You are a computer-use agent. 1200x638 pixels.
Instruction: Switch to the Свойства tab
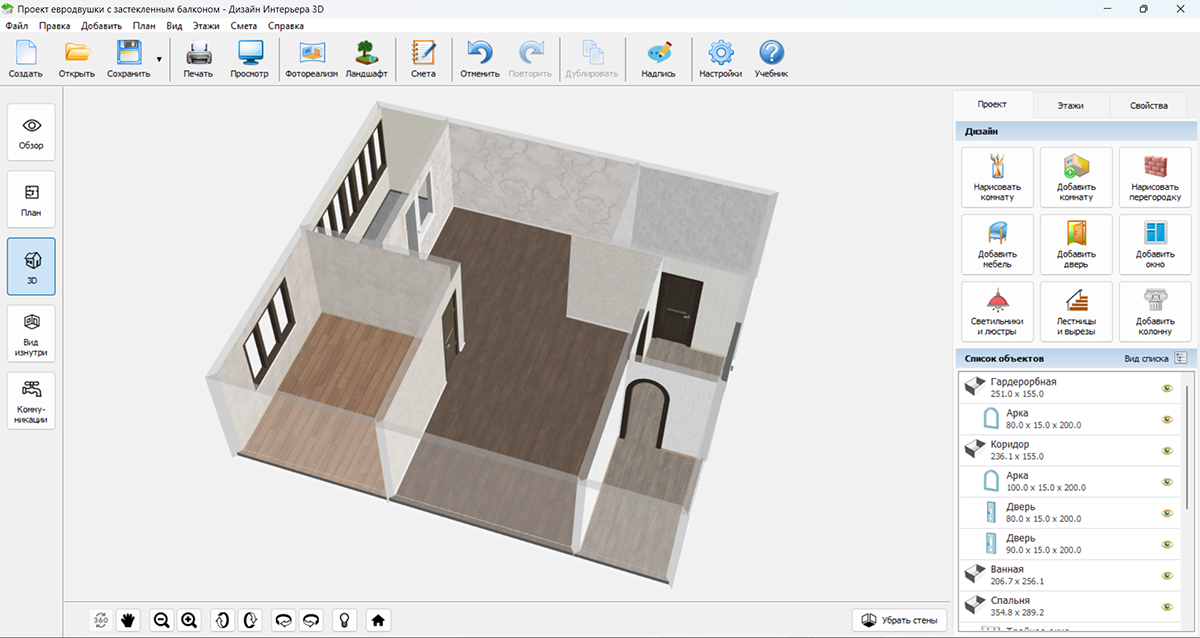[x=1148, y=105]
